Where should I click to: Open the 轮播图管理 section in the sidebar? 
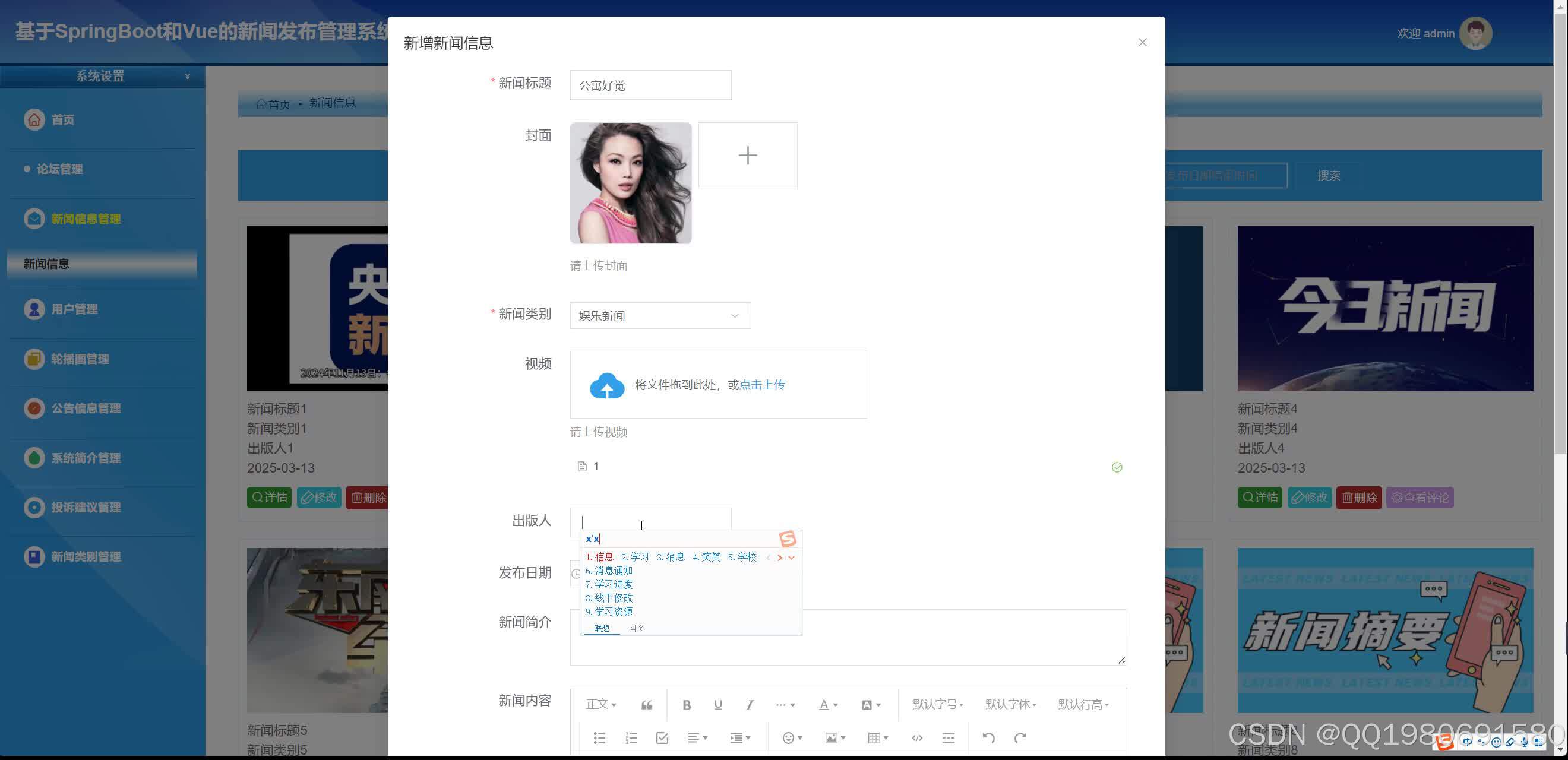tap(80, 359)
